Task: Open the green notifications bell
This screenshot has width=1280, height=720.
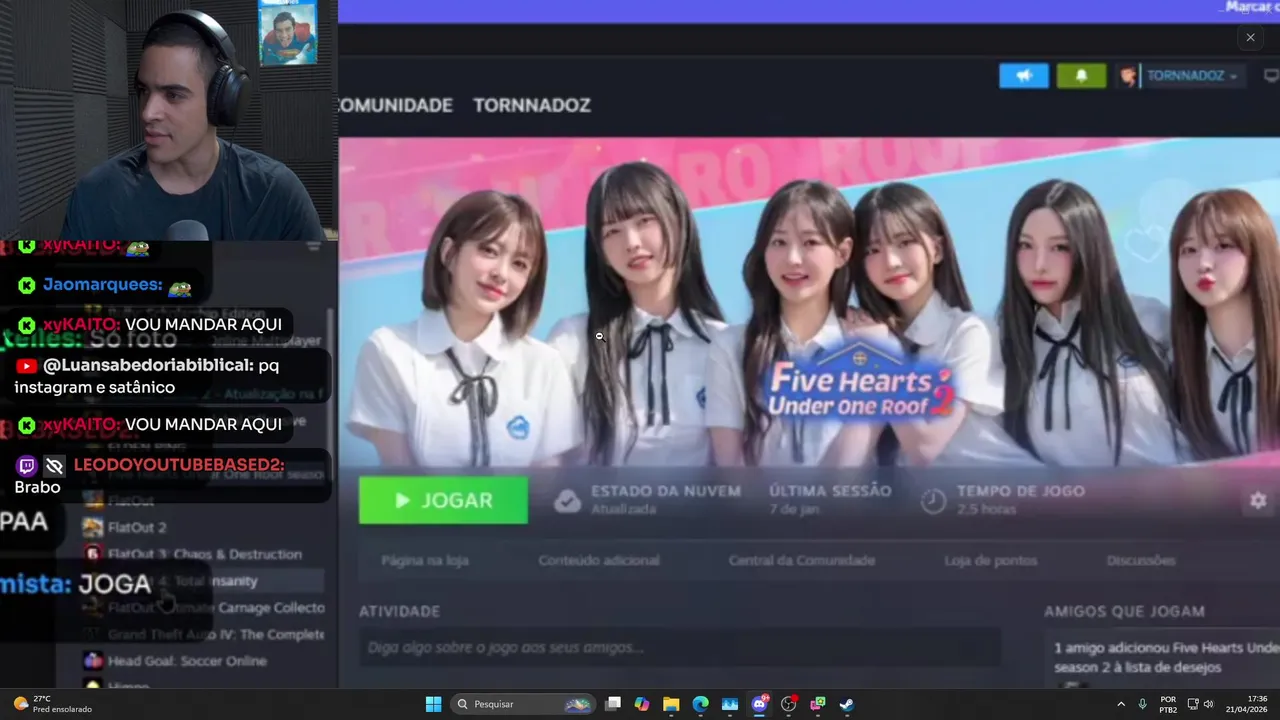Action: coord(1082,76)
